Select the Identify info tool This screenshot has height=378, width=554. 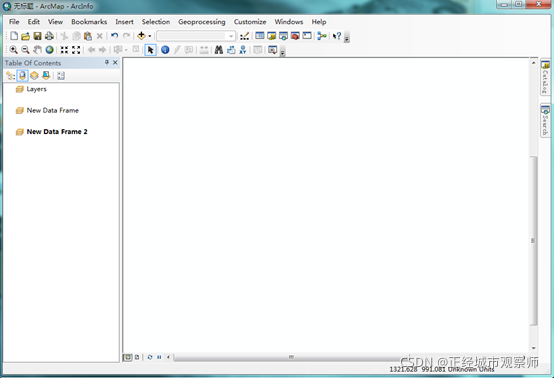[165, 50]
